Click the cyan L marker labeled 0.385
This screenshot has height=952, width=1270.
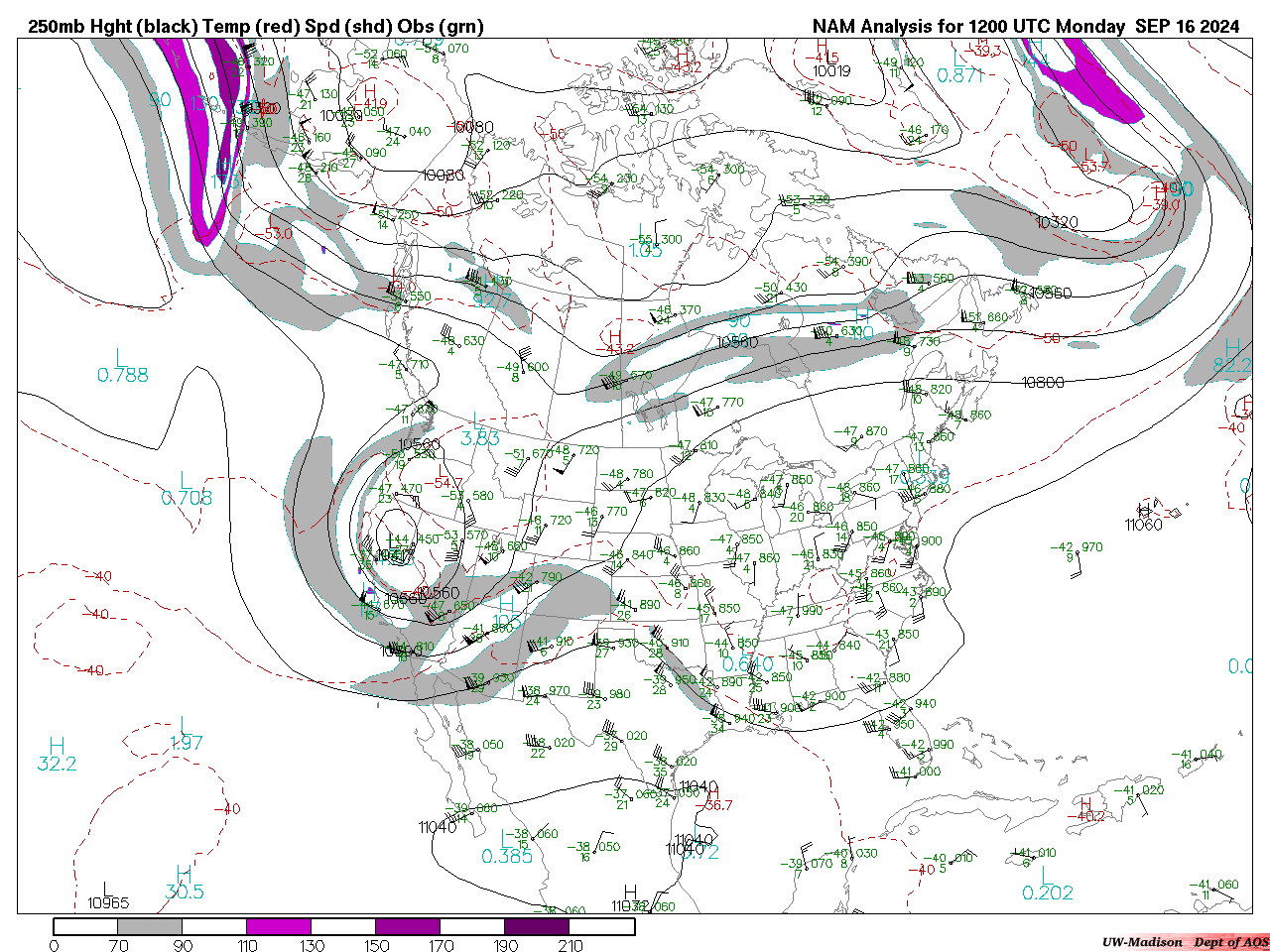pyautogui.click(x=507, y=838)
